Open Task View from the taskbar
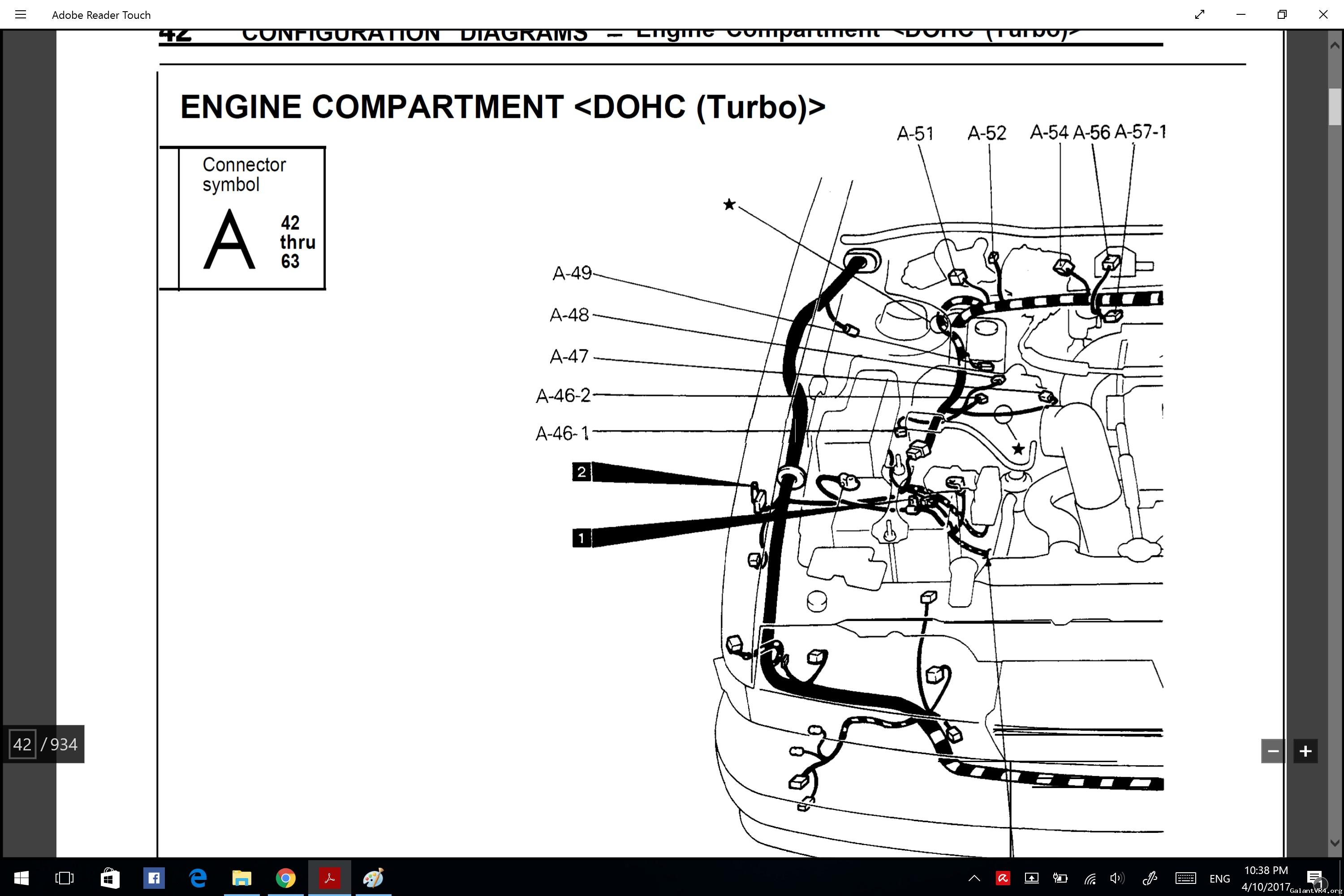Viewport: 1344px width, 896px height. pyautogui.click(x=64, y=878)
